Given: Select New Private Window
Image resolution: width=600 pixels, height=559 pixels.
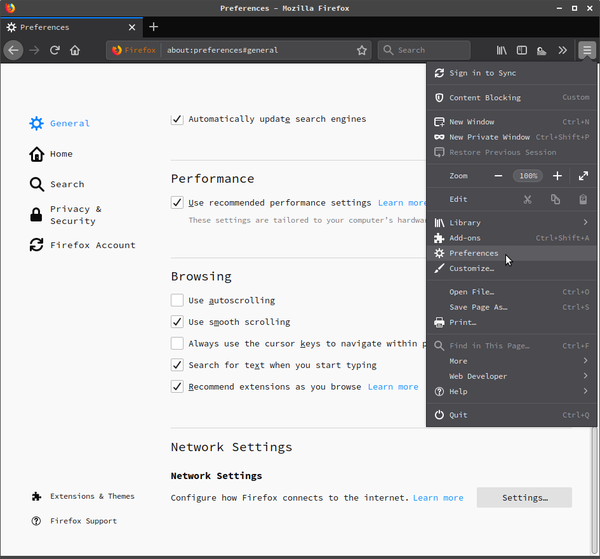Looking at the screenshot, I should [512, 137].
